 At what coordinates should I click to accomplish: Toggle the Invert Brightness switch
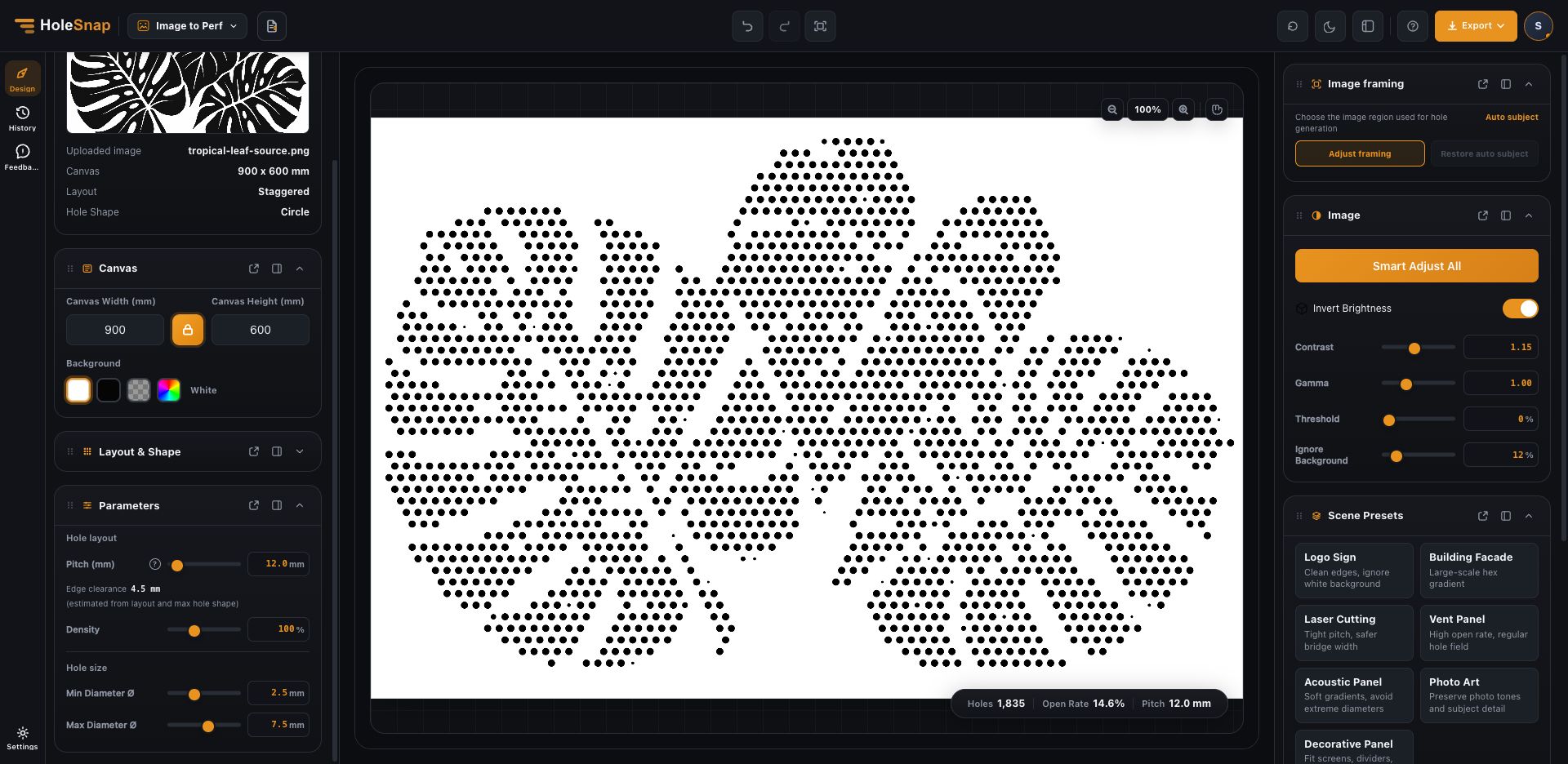point(1520,308)
